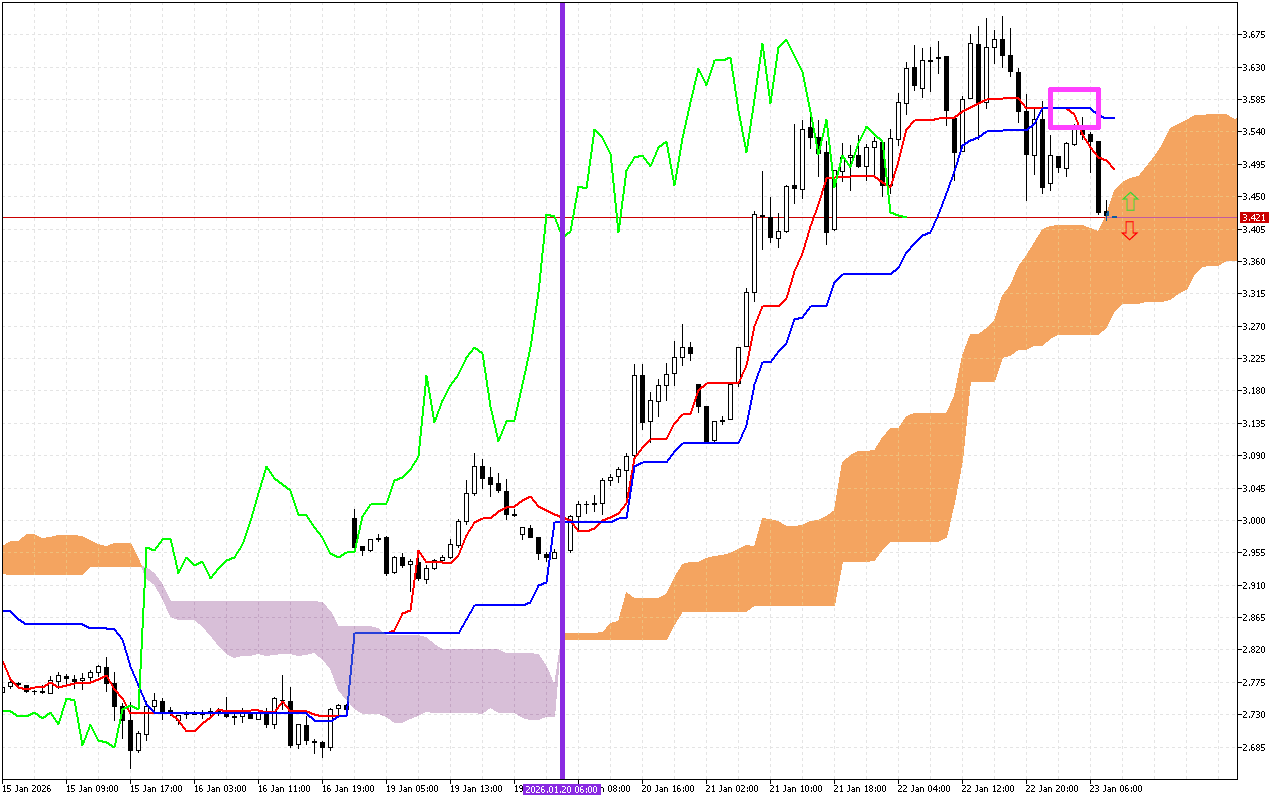
Task: Click the red down arrow marker
Action: [1130, 231]
